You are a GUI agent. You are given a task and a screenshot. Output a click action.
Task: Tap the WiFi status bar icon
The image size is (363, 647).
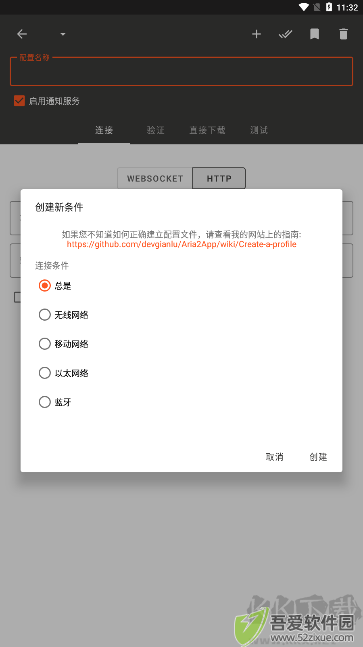304,7
